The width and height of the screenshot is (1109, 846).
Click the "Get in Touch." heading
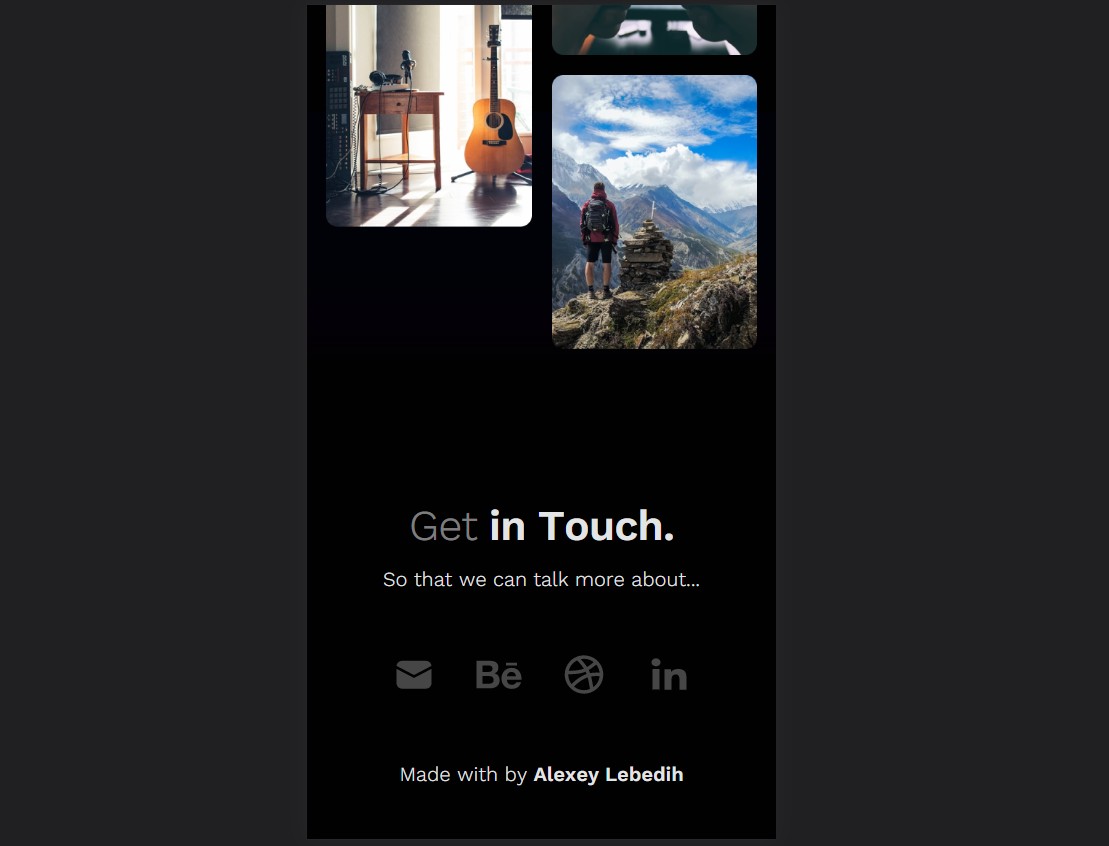point(542,527)
